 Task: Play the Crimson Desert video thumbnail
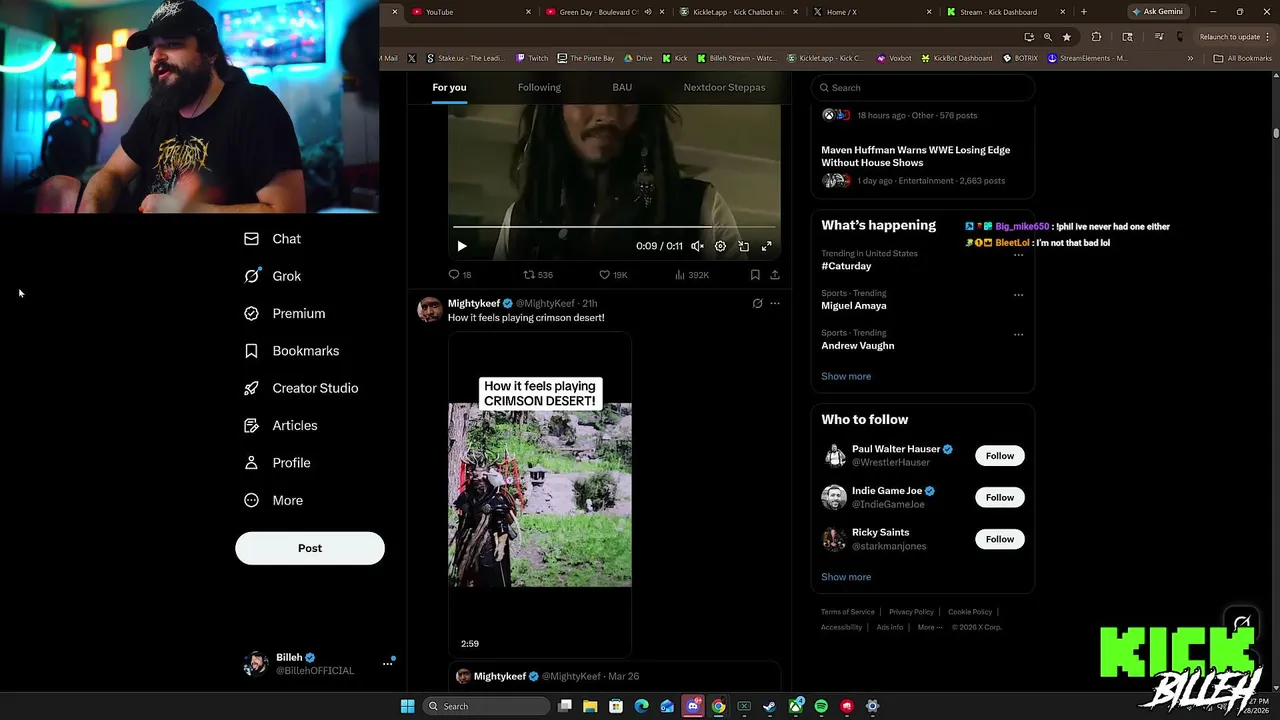pos(540,495)
